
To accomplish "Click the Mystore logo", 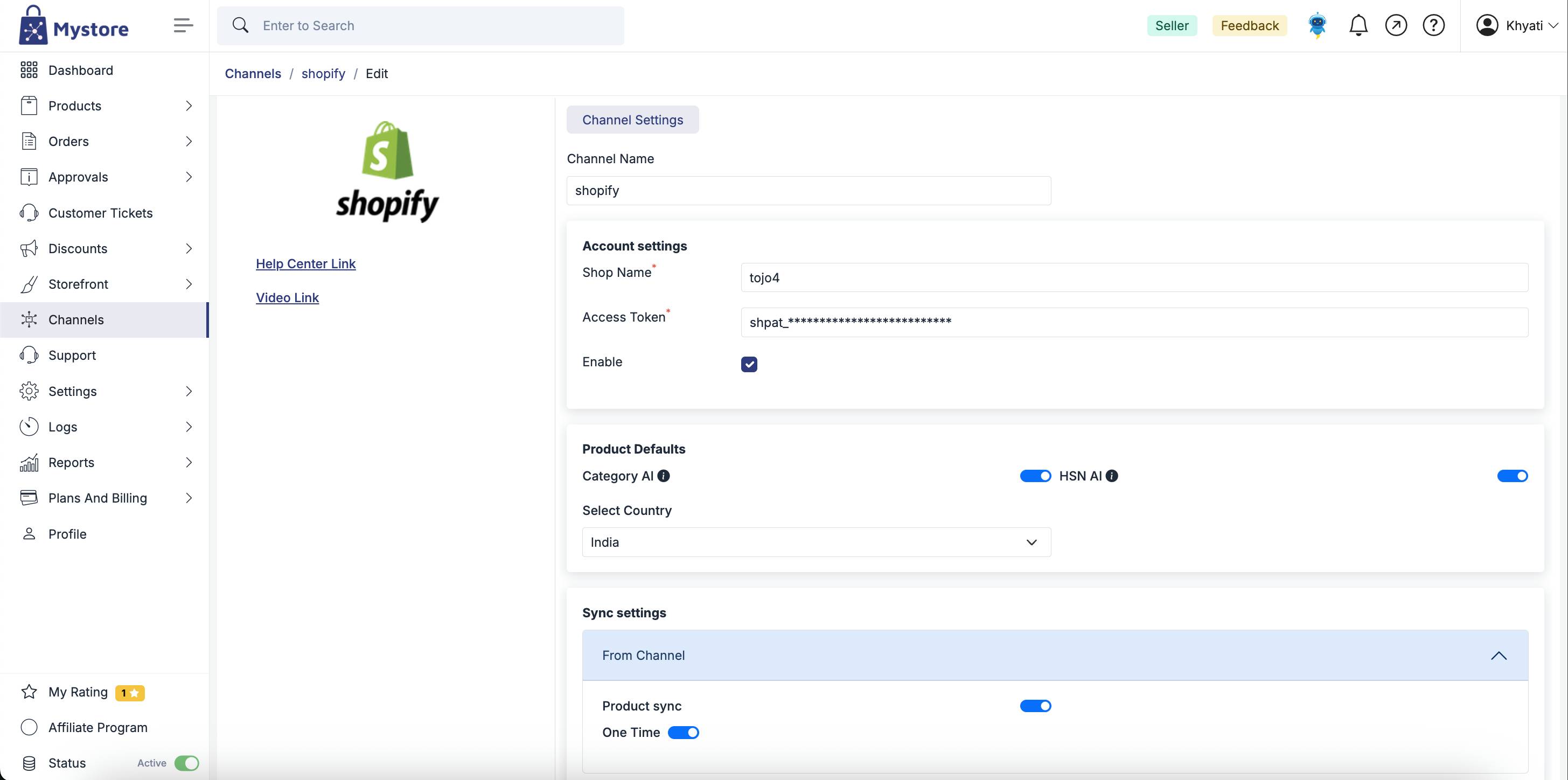I will pyautogui.click(x=74, y=26).
